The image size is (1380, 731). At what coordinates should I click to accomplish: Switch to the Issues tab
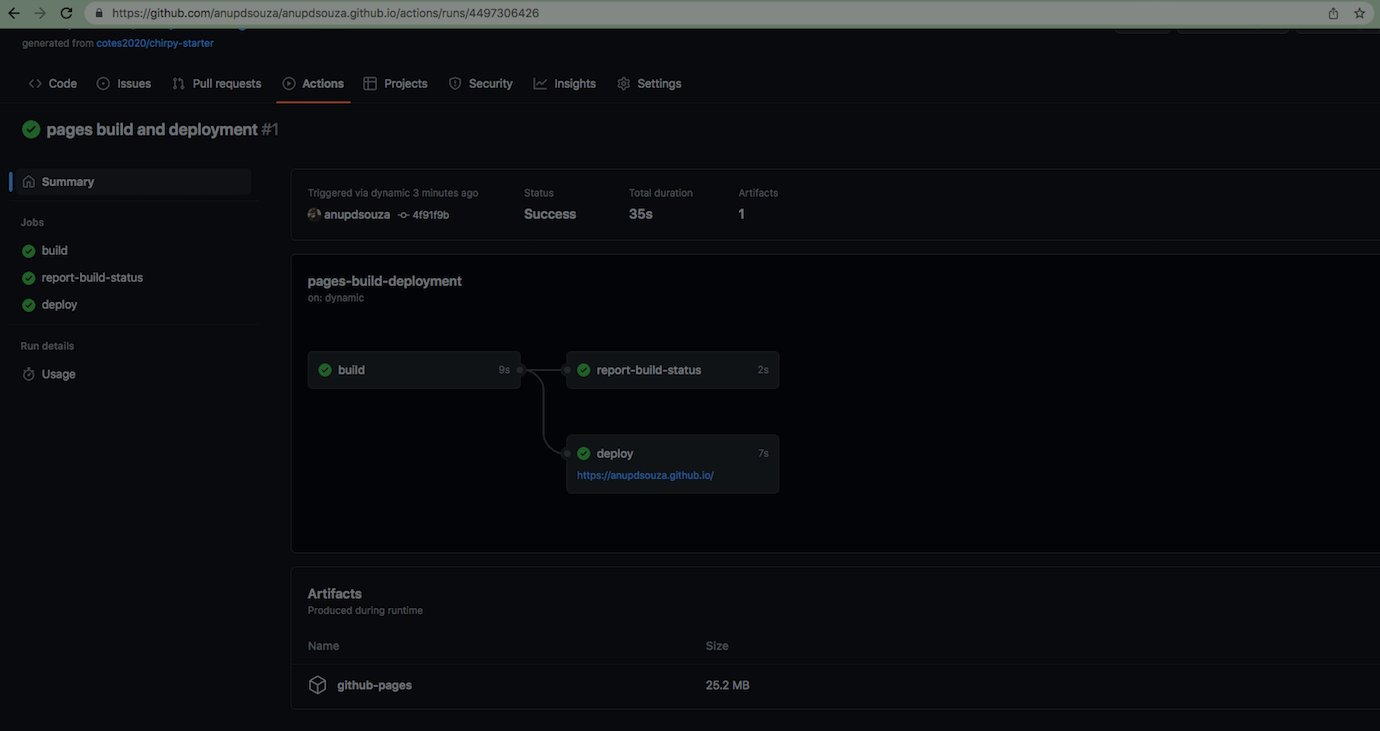[x=124, y=84]
